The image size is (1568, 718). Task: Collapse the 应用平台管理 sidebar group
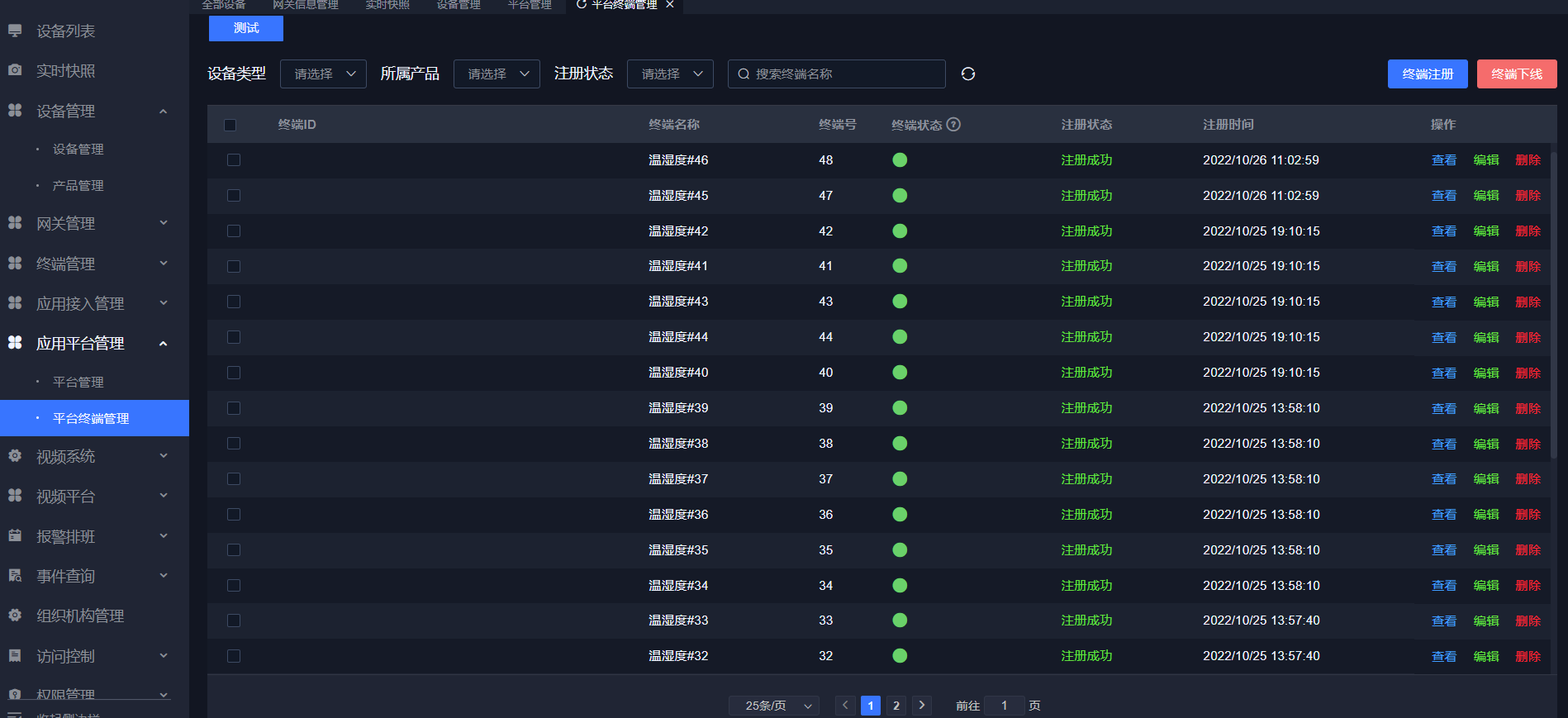tap(164, 343)
